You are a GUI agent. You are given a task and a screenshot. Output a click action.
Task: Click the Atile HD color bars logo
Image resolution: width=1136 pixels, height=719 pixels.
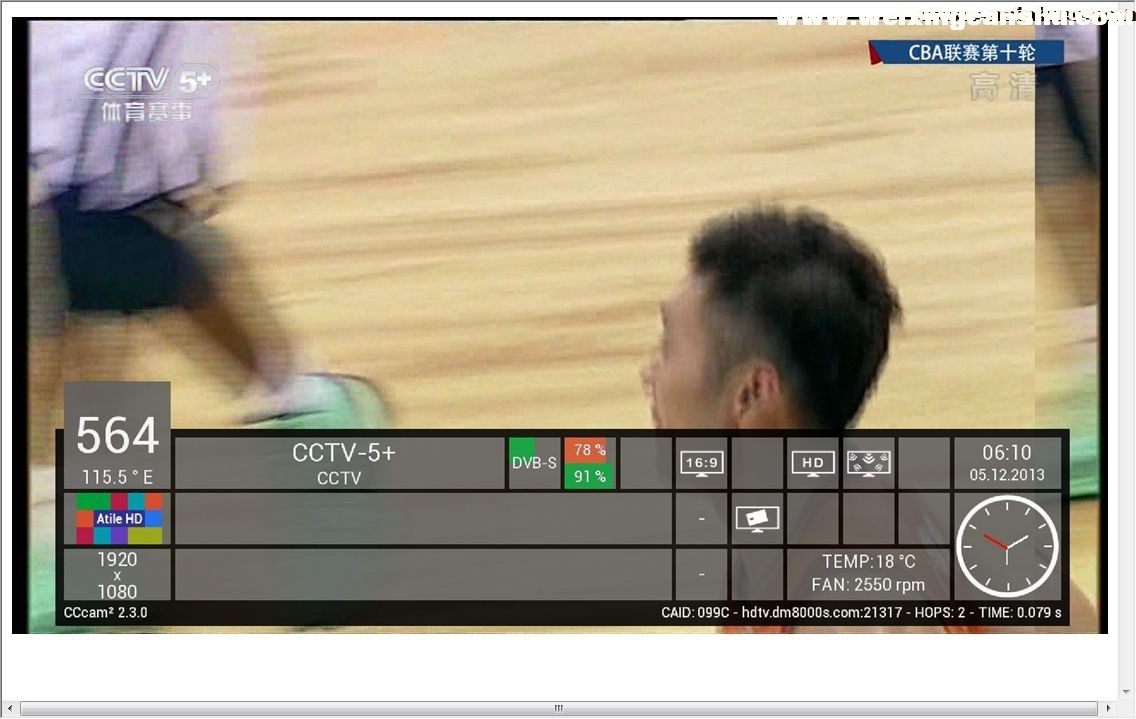click(x=120, y=518)
